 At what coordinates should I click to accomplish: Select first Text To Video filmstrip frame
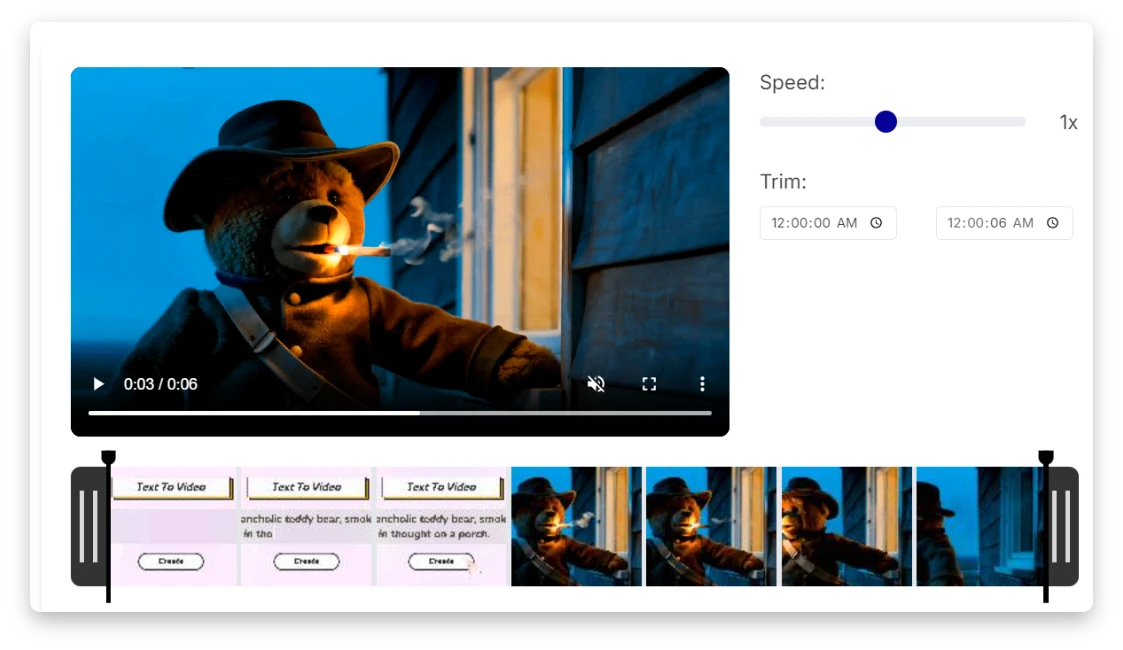pyautogui.click(x=173, y=526)
